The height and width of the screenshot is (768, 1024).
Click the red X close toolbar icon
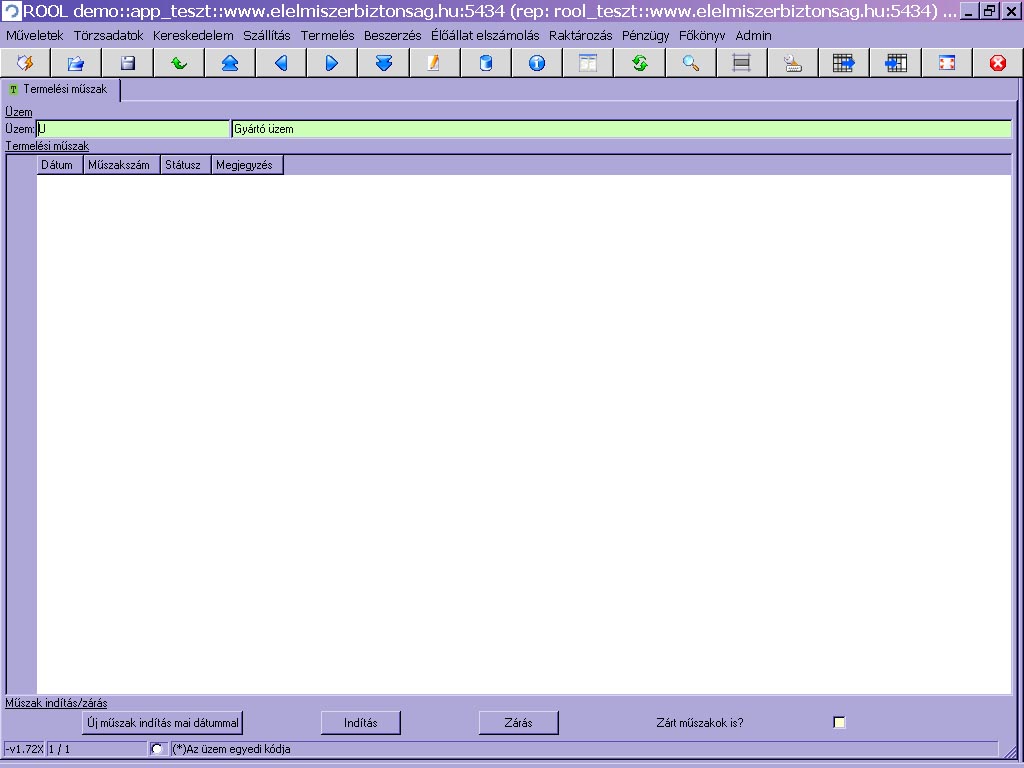pos(997,63)
